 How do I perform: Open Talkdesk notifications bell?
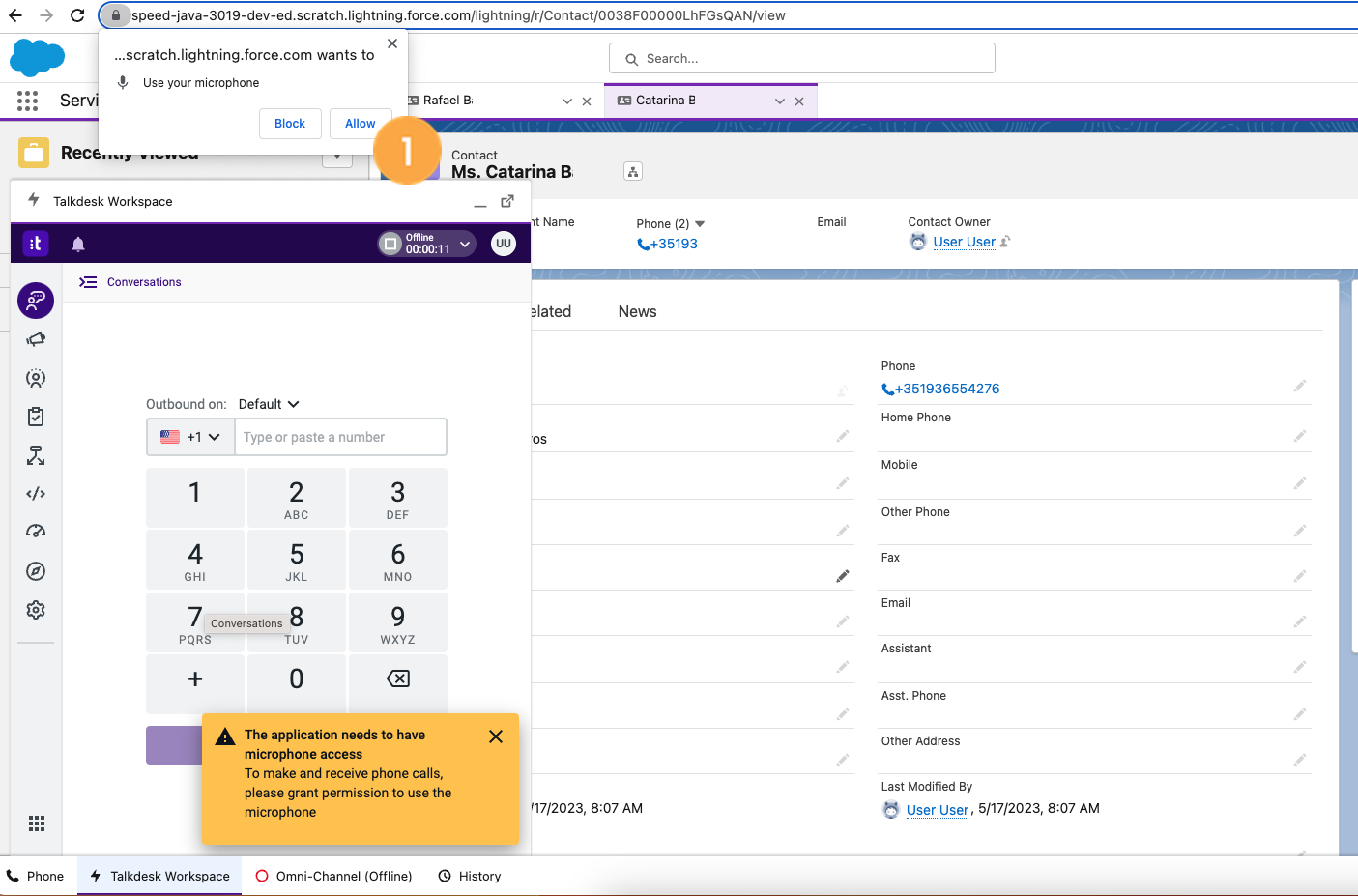pyautogui.click(x=78, y=244)
